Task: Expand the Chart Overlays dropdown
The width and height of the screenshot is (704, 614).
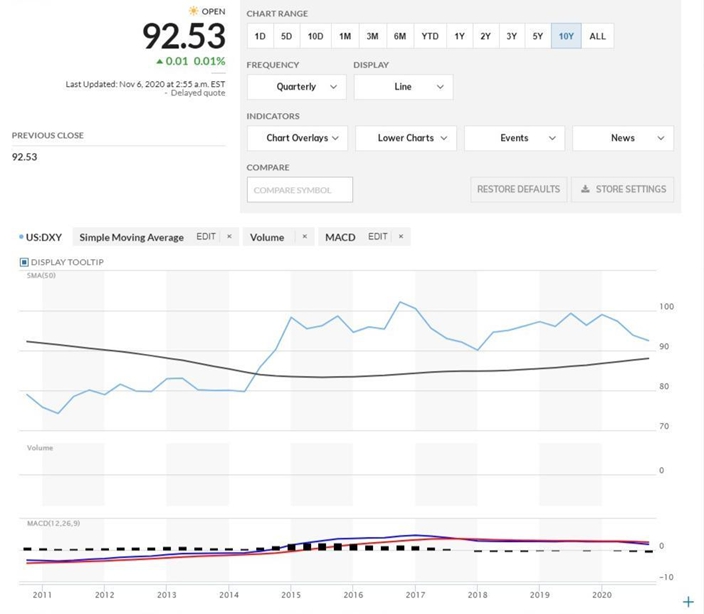Action: 299,138
